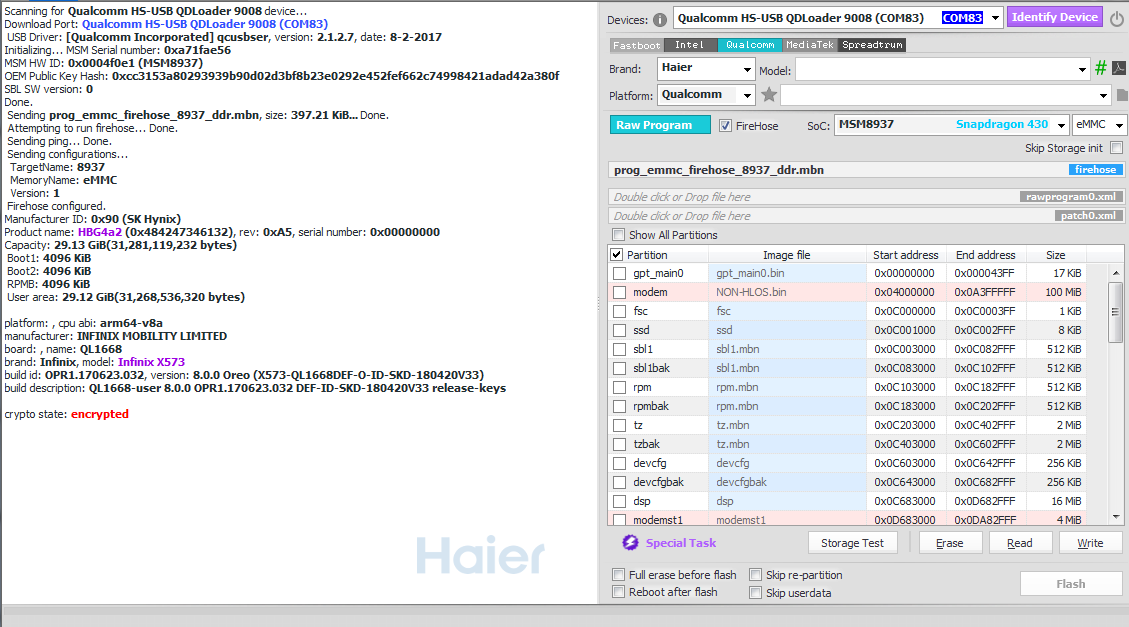Select the Qualcomm tab
The image size is (1129, 627).
pos(750,45)
